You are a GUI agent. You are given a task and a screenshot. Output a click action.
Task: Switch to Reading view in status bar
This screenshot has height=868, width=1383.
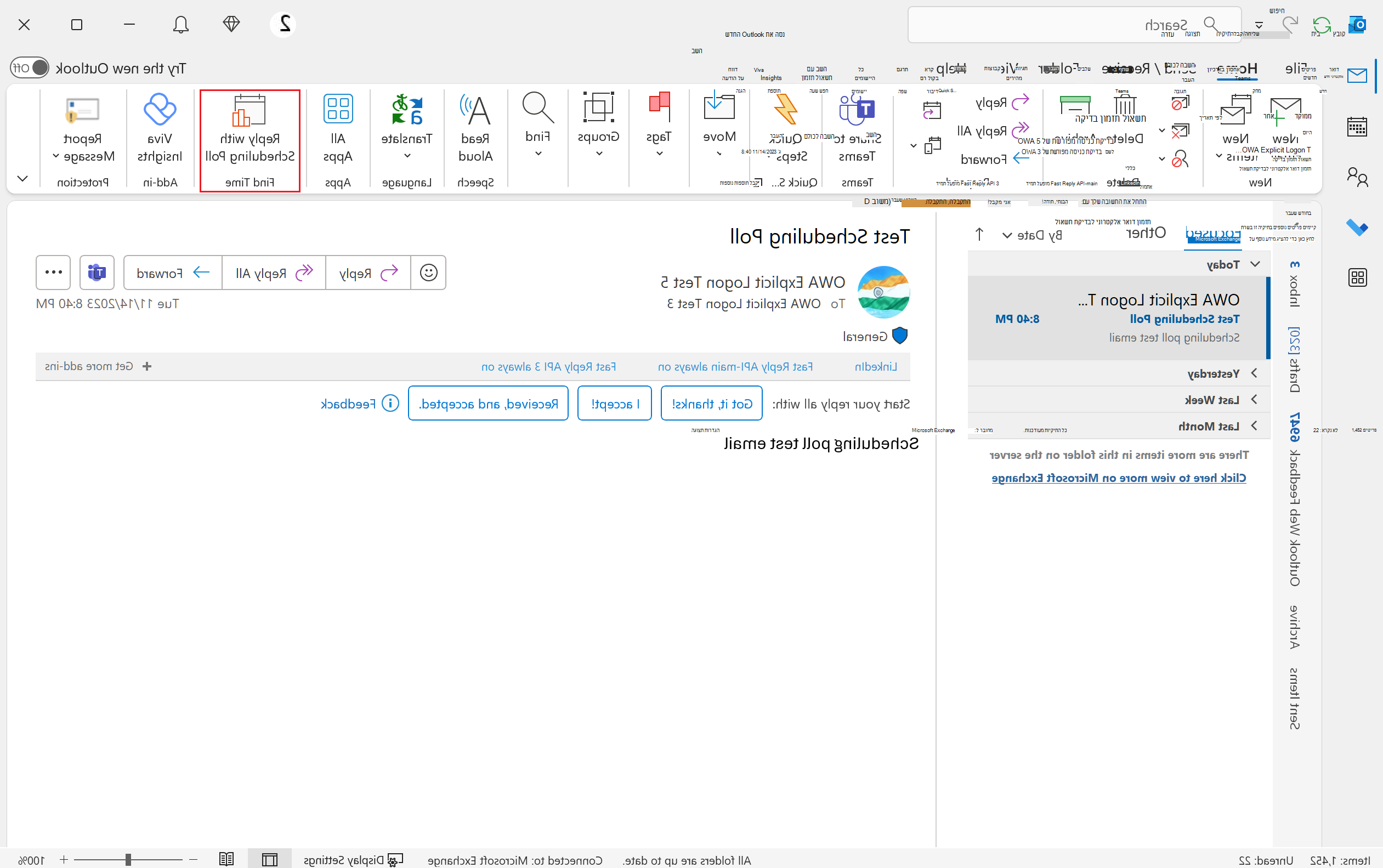(x=226, y=859)
